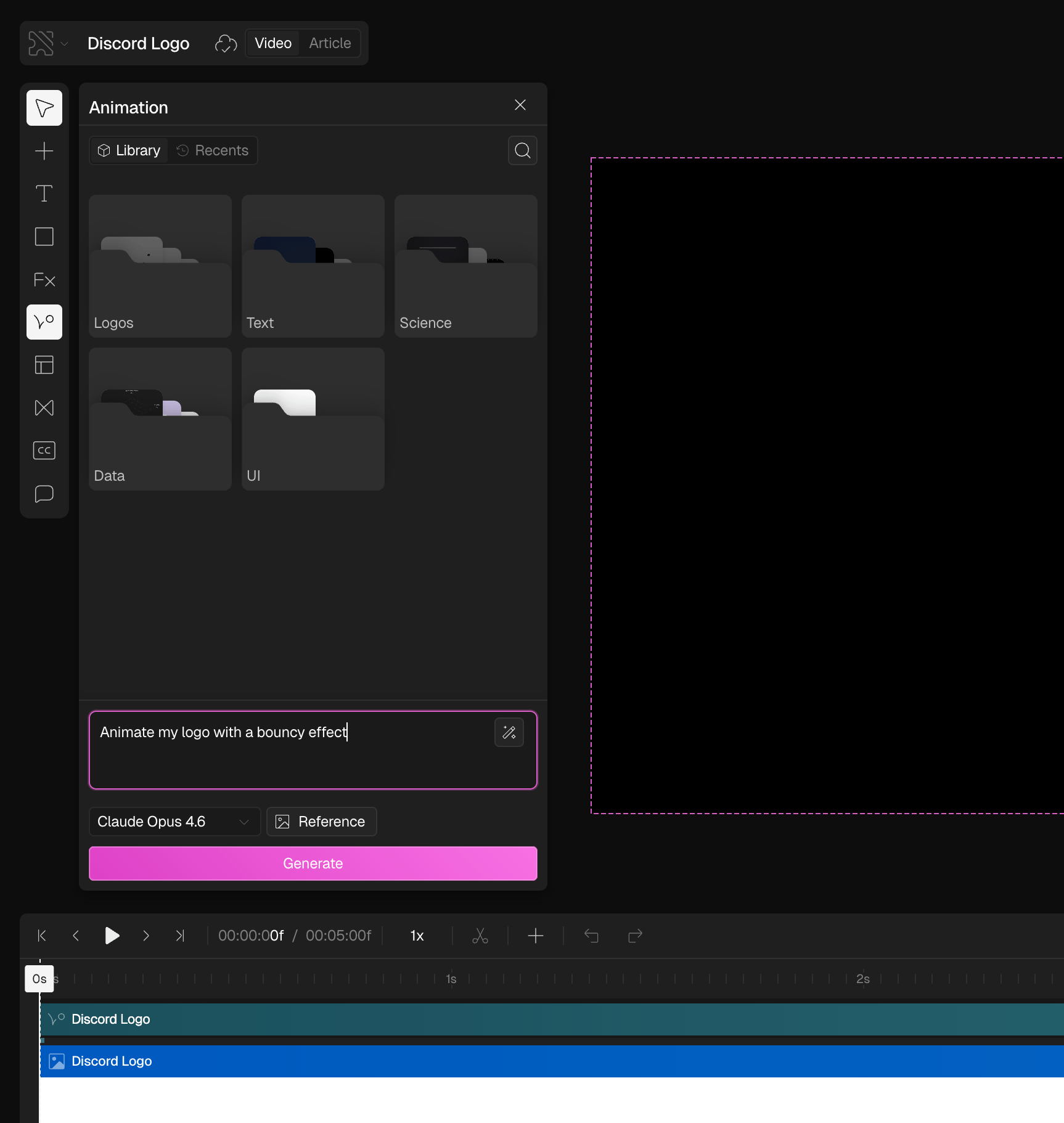The image size is (1064, 1123).
Task: Open the comments speech bubble tool
Action: (44, 494)
